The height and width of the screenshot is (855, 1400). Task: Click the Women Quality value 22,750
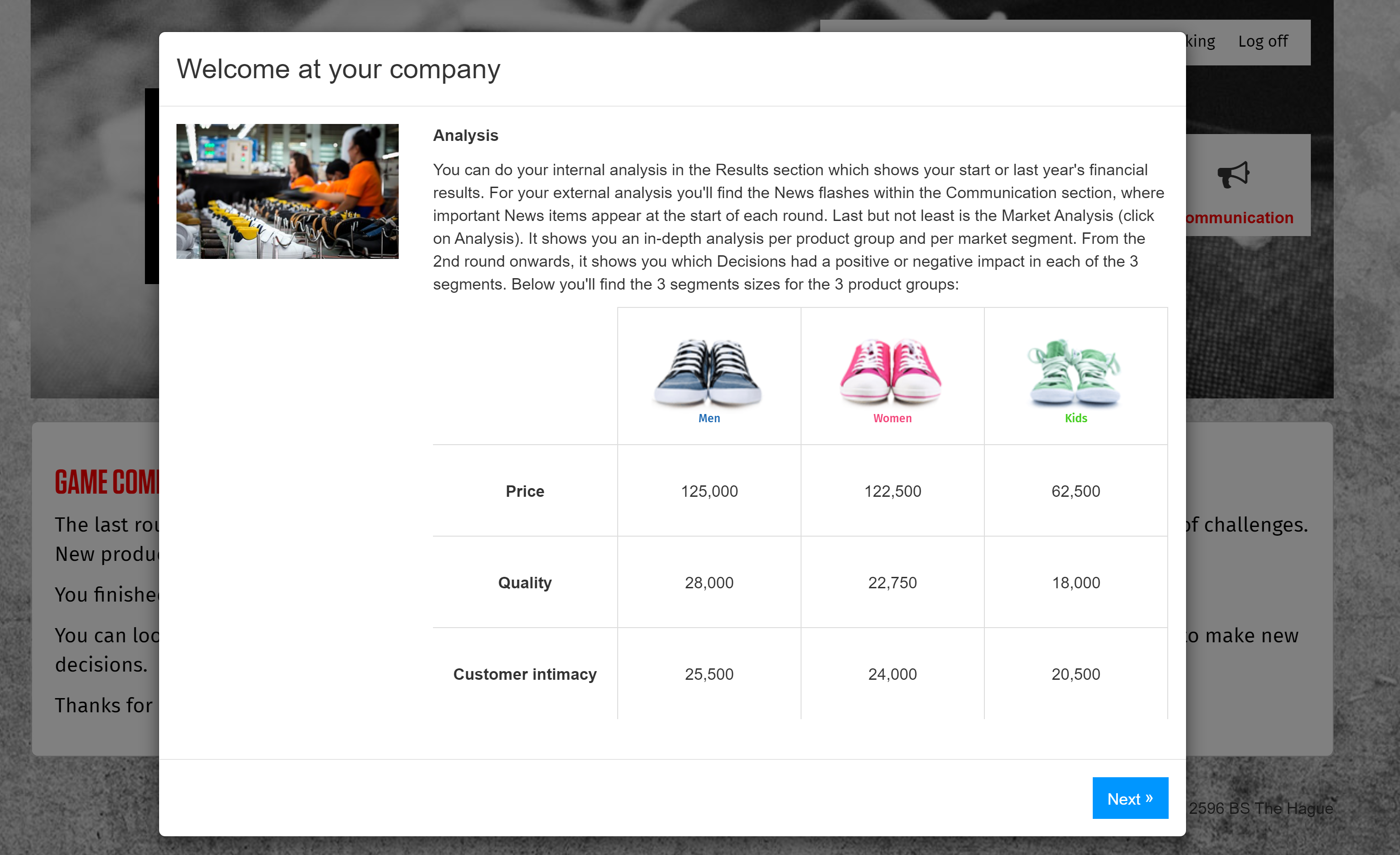coord(892,583)
